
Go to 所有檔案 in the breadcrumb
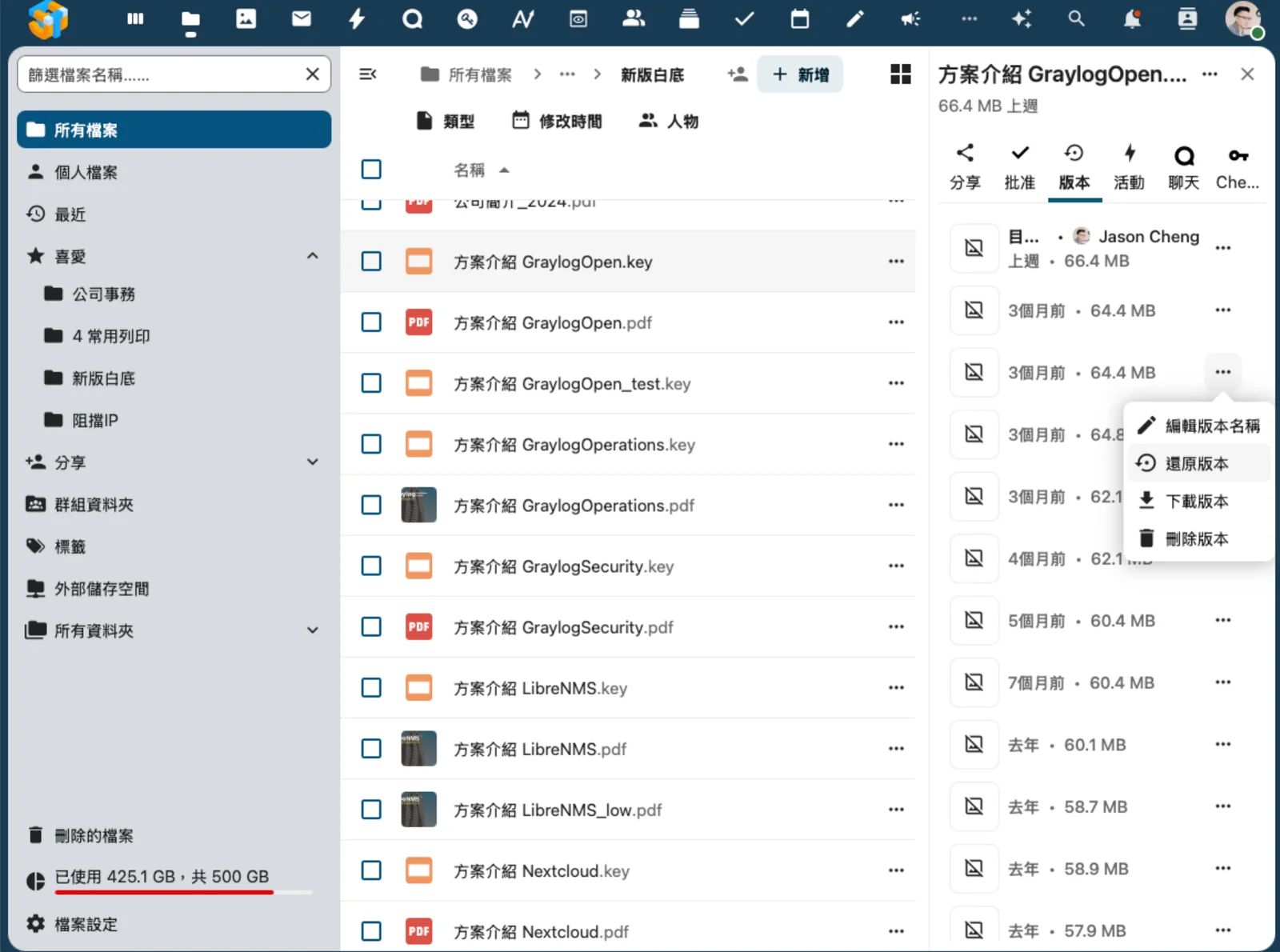tap(466, 74)
